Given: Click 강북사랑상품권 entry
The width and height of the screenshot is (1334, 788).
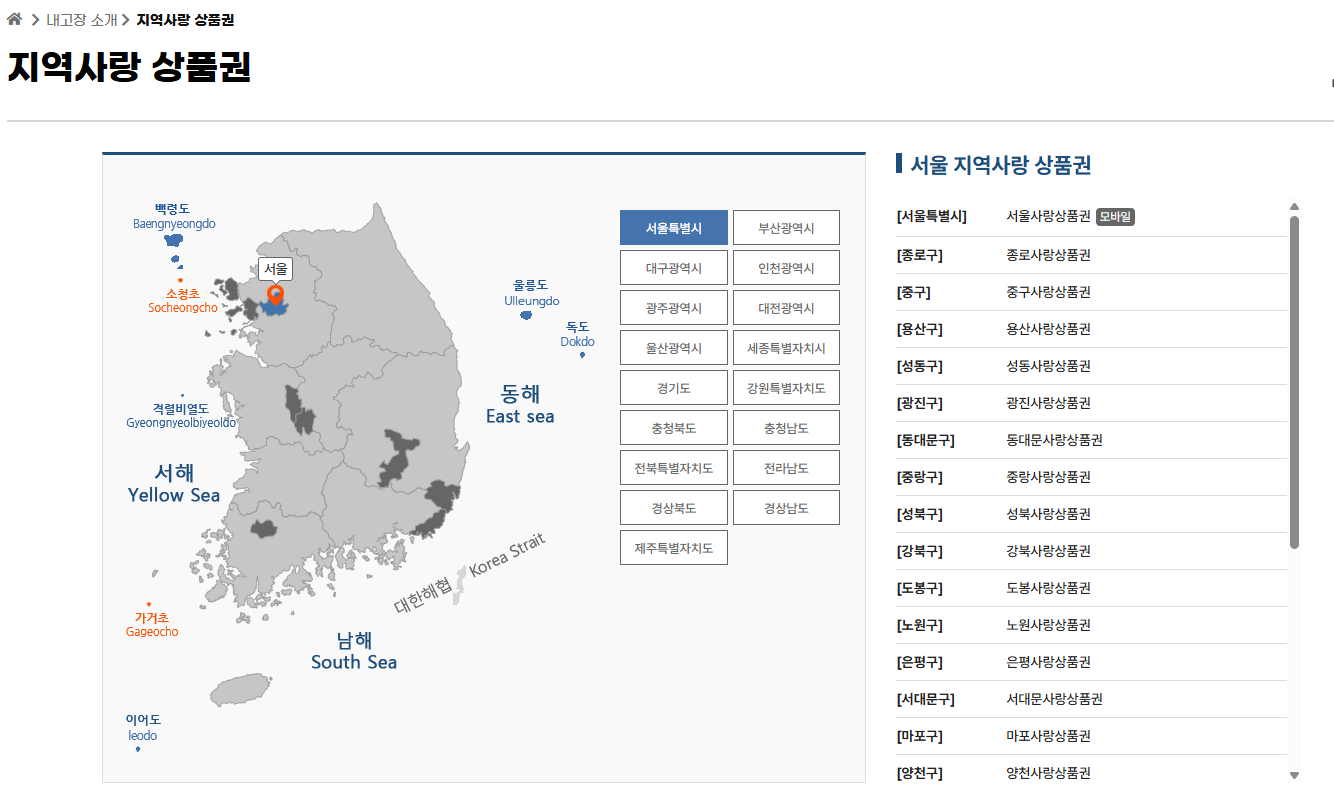Looking at the screenshot, I should pyautogui.click(x=1048, y=551).
